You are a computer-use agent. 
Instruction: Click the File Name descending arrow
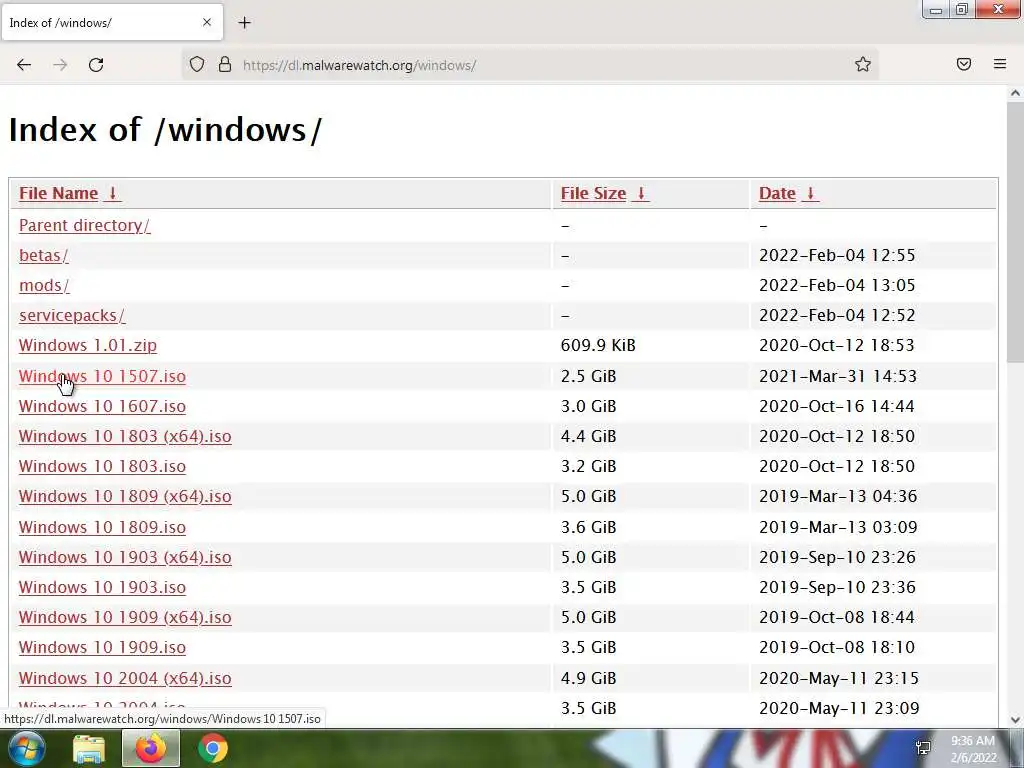coord(112,193)
